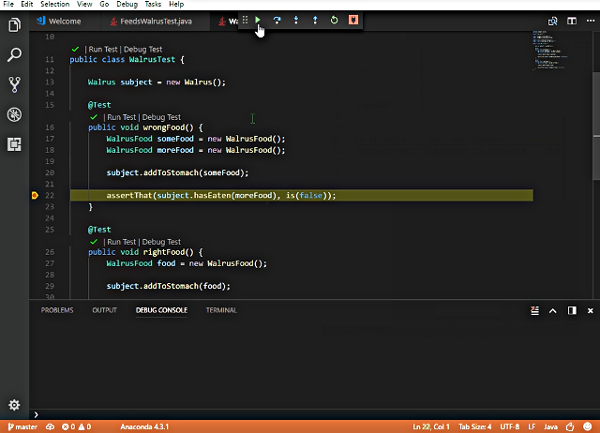Click Debug Test above wrongFood method
The height and width of the screenshot is (433, 600).
click(x=161, y=117)
